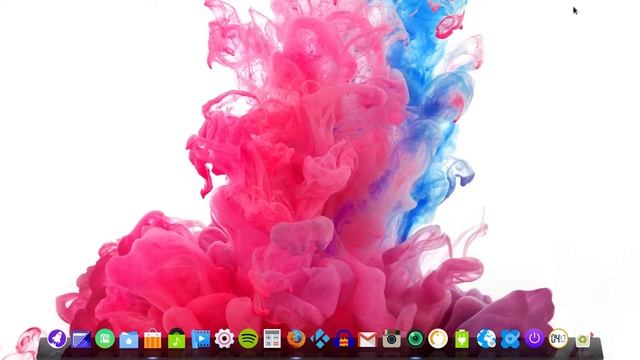
Task: Open the blue home folder file manager
Action: [129, 340]
